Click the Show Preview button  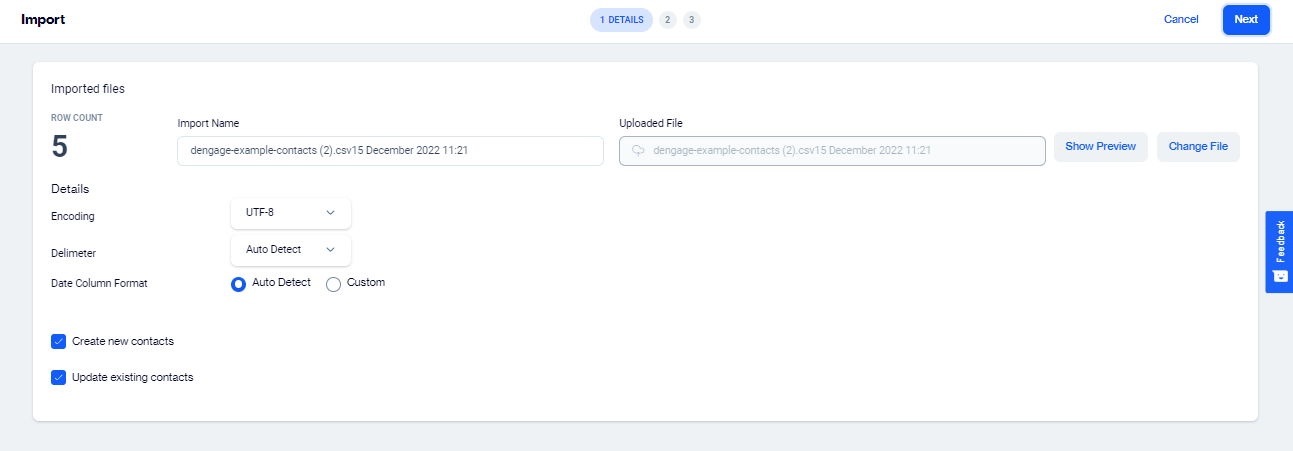[1100, 147]
